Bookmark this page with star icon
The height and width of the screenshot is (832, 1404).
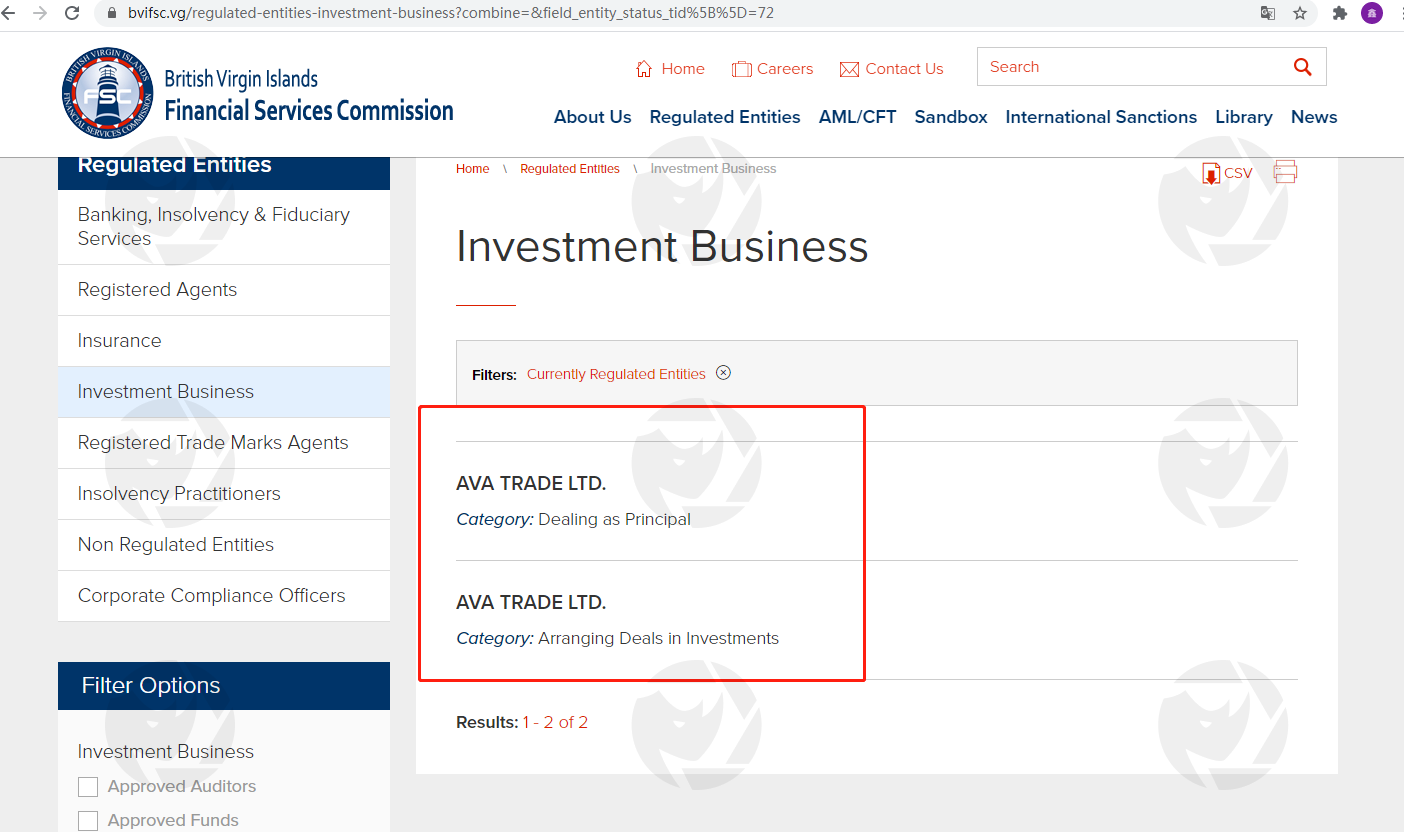(1299, 13)
